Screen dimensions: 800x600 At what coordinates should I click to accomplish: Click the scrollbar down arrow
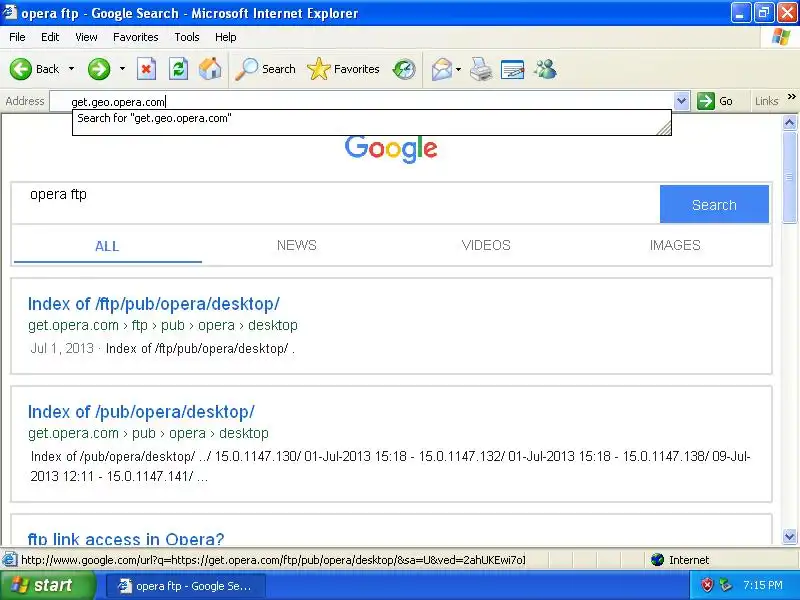789,536
